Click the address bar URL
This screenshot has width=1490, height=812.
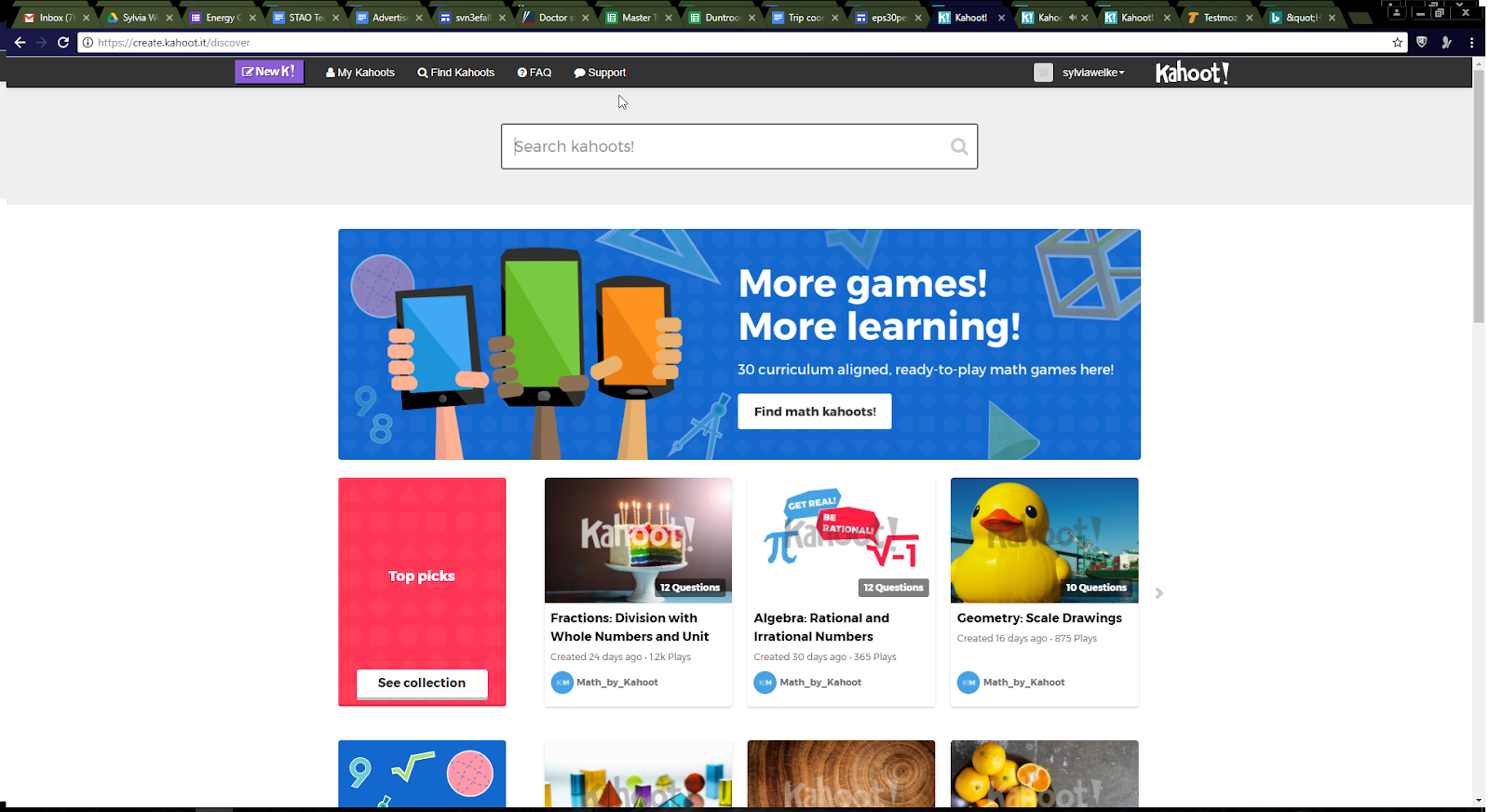174,43
